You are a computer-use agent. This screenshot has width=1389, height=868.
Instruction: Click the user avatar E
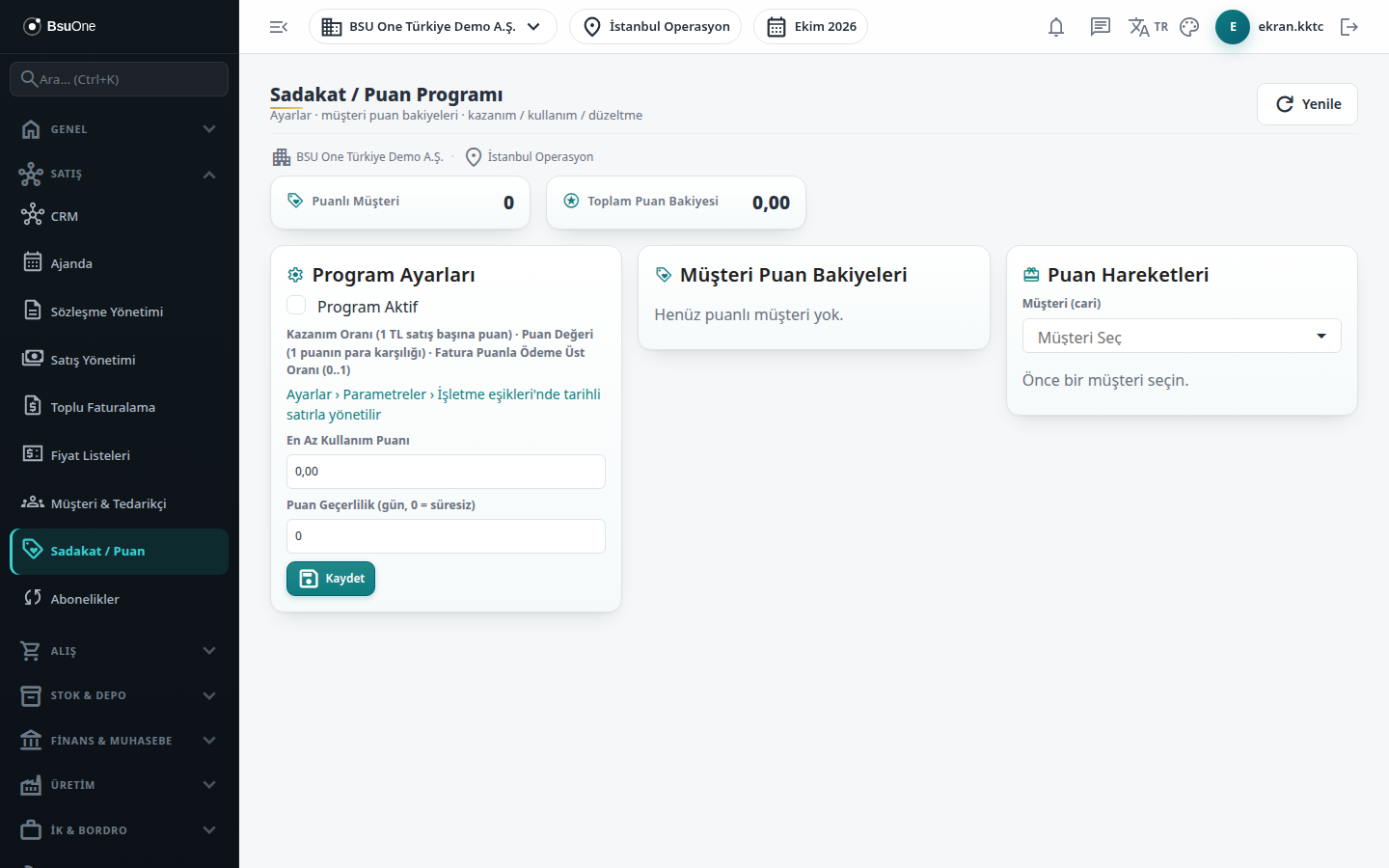pyautogui.click(x=1233, y=27)
